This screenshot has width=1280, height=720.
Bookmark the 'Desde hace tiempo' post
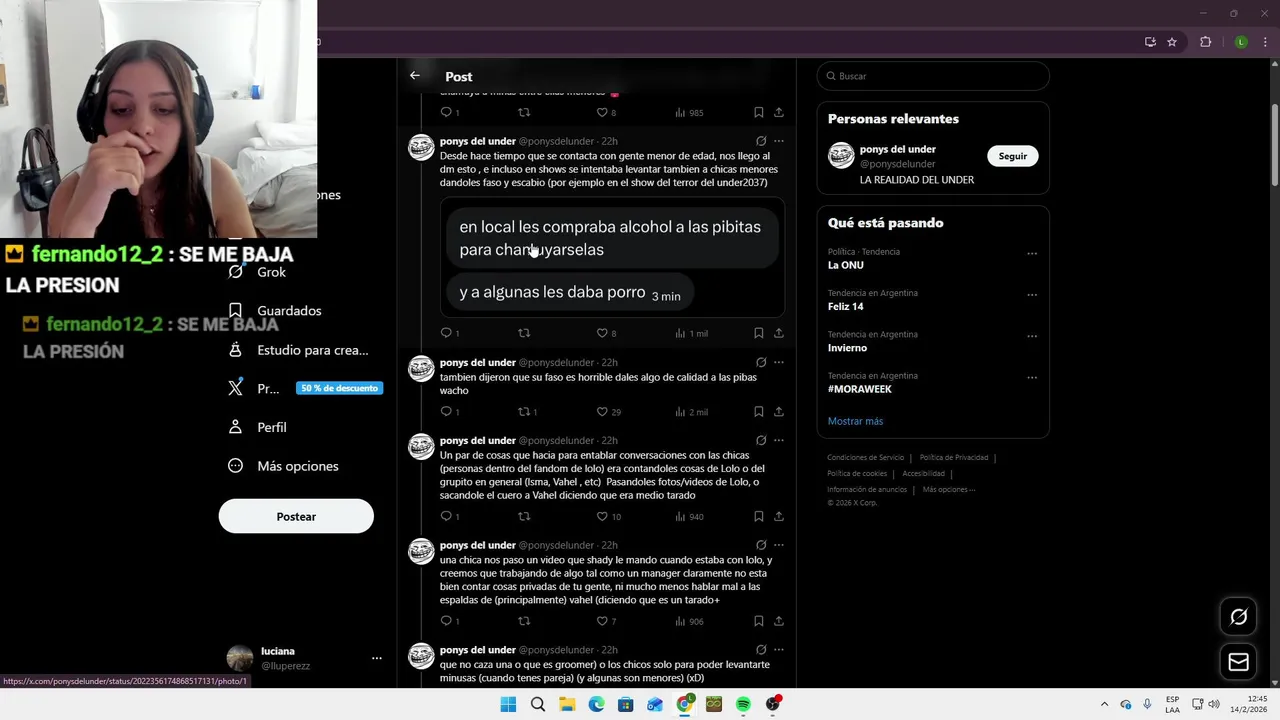tap(759, 333)
